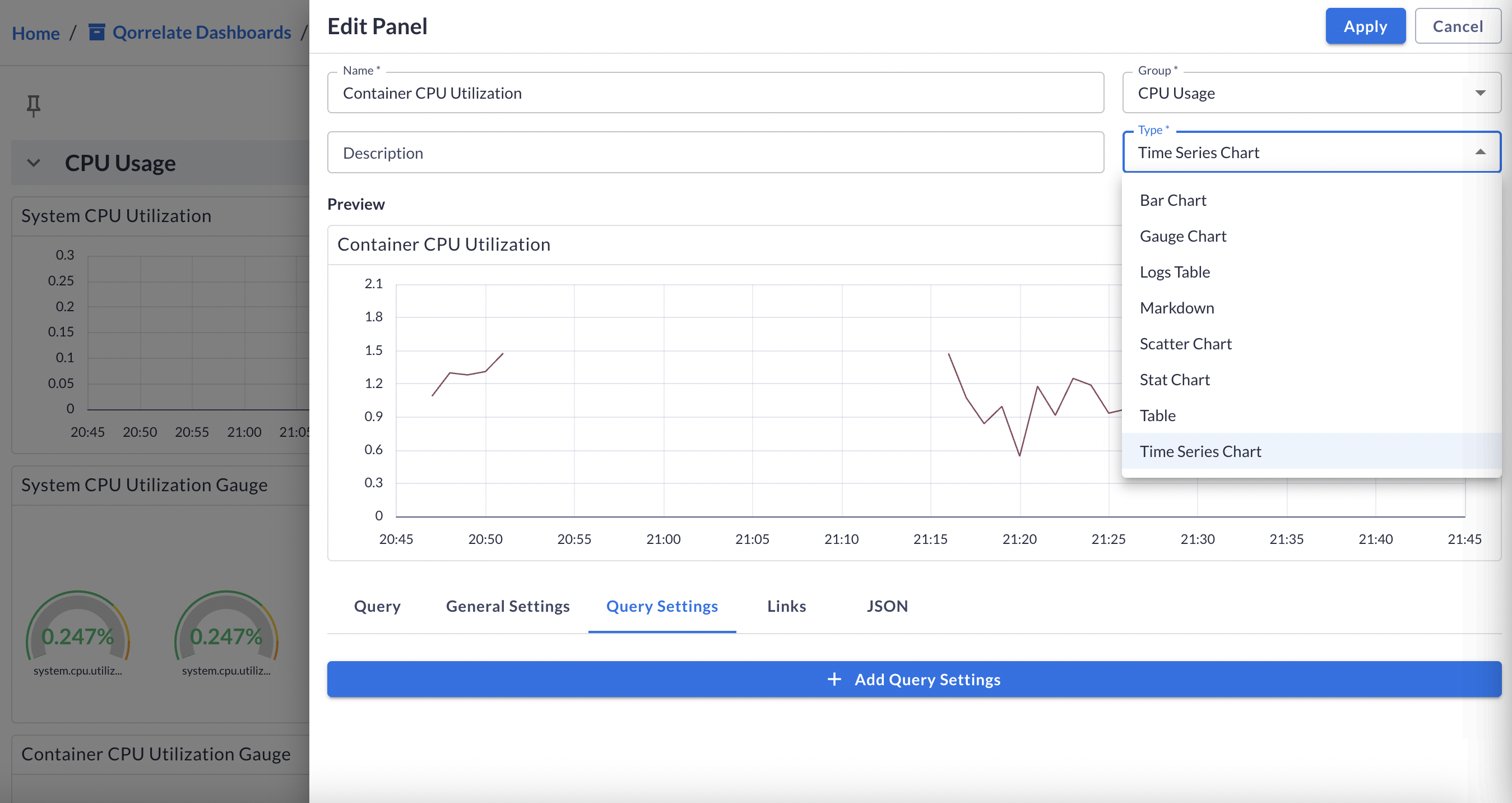
Task: Switch to the JSON tab
Action: [887, 606]
